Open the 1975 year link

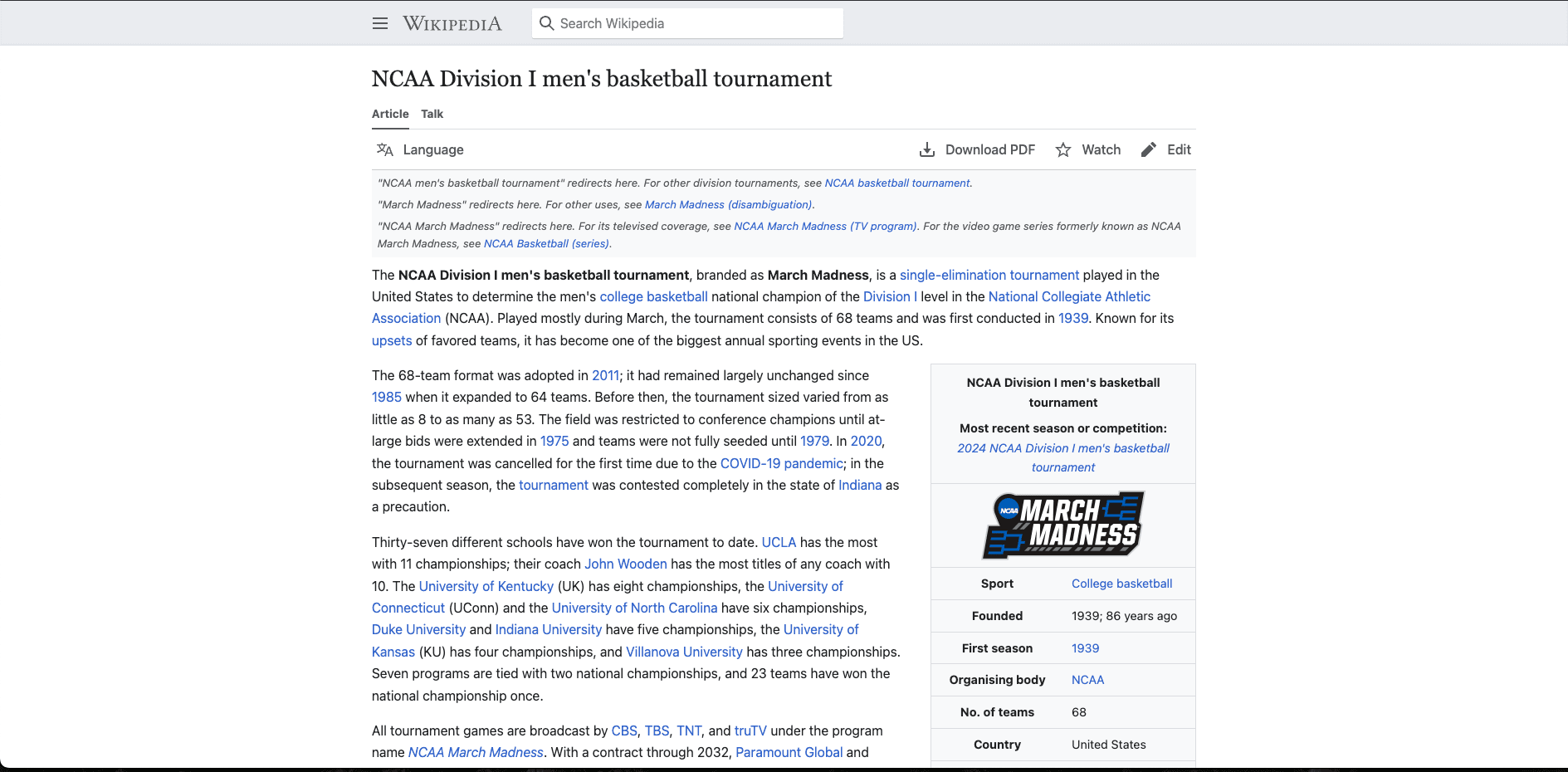(554, 441)
